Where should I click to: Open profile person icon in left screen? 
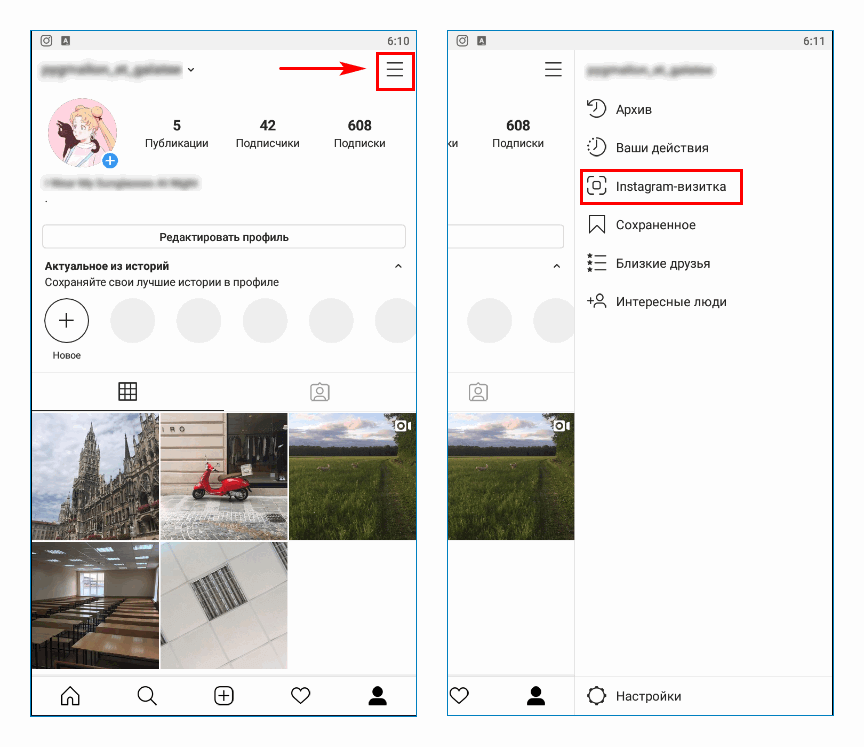[x=377, y=696]
